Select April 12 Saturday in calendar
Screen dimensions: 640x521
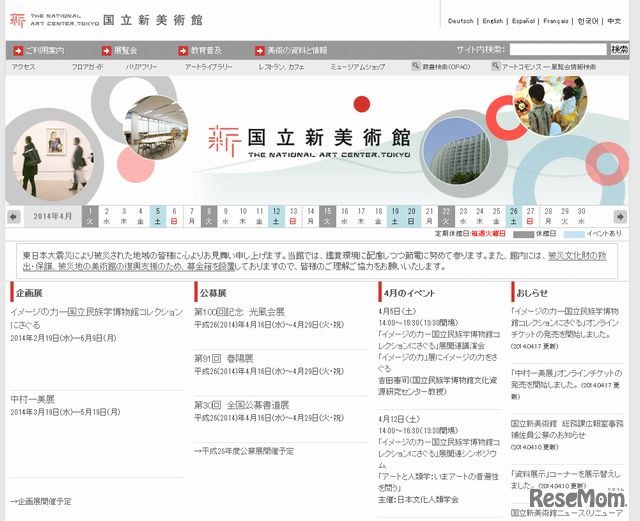click(x=276, y=216)
